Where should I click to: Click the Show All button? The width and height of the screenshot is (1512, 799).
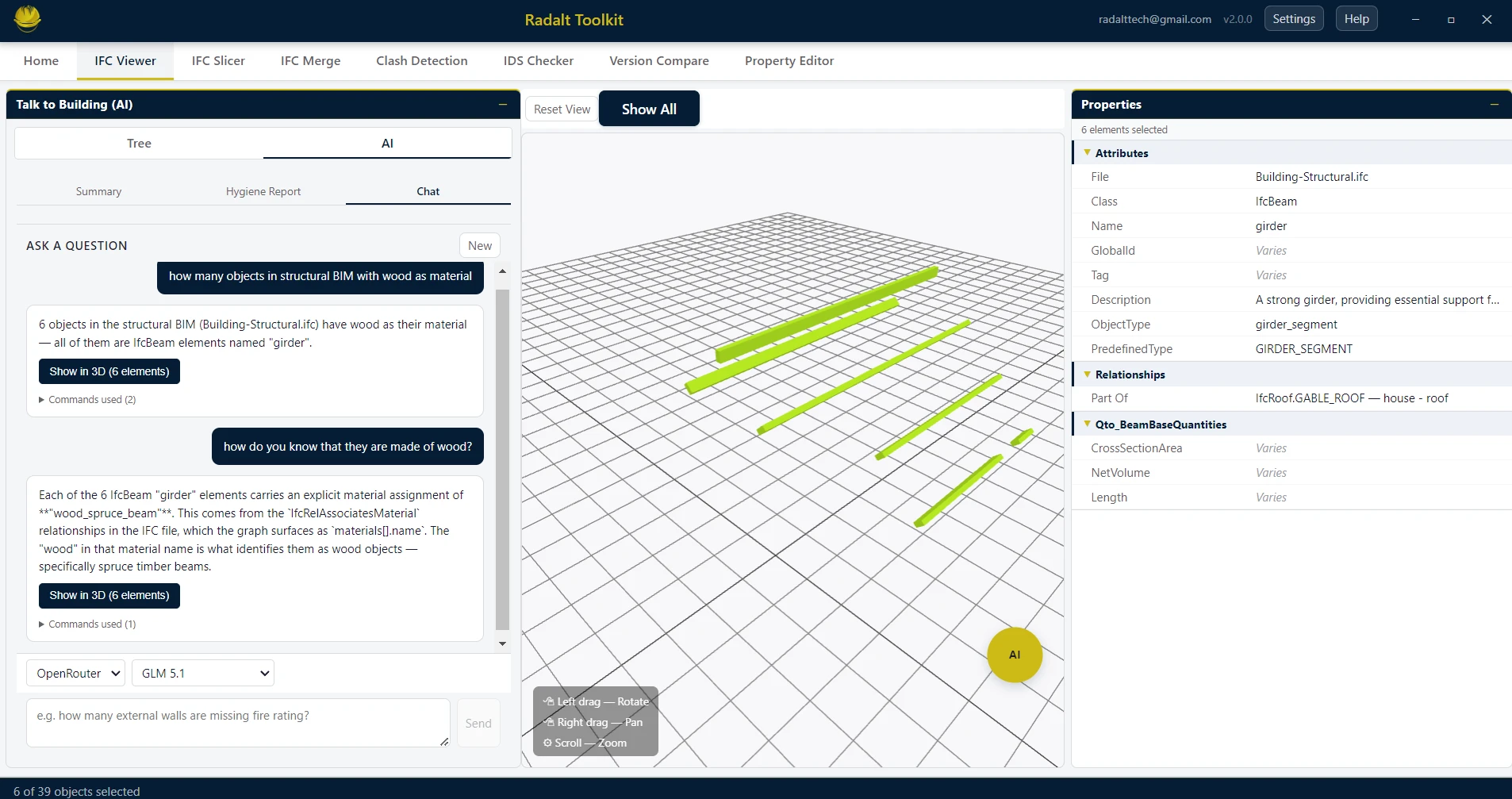tap(649, 109)
